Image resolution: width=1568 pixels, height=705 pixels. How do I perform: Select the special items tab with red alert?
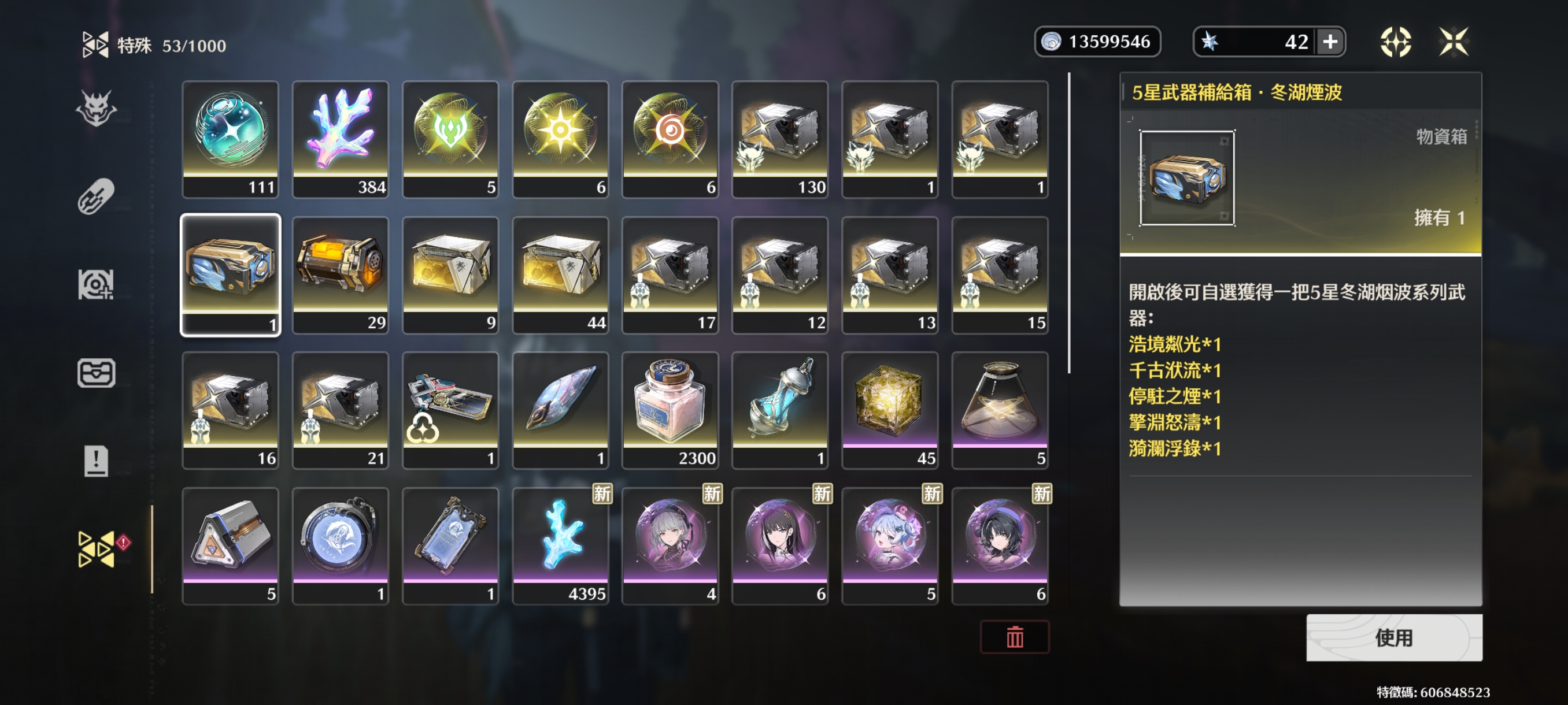click(97, 548)
